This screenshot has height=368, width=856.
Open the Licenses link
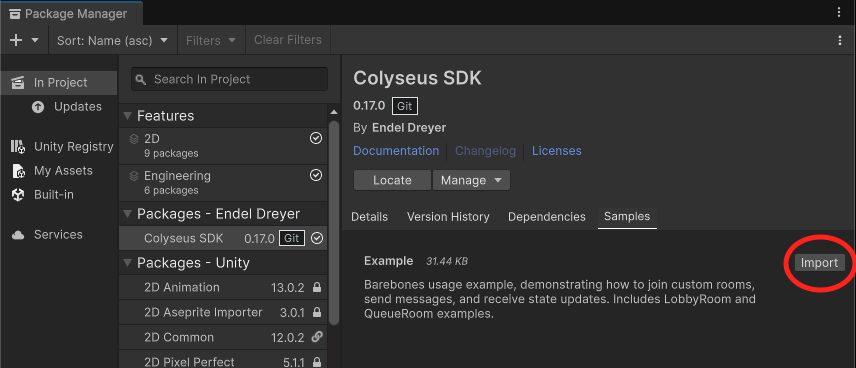coord(557,151)
